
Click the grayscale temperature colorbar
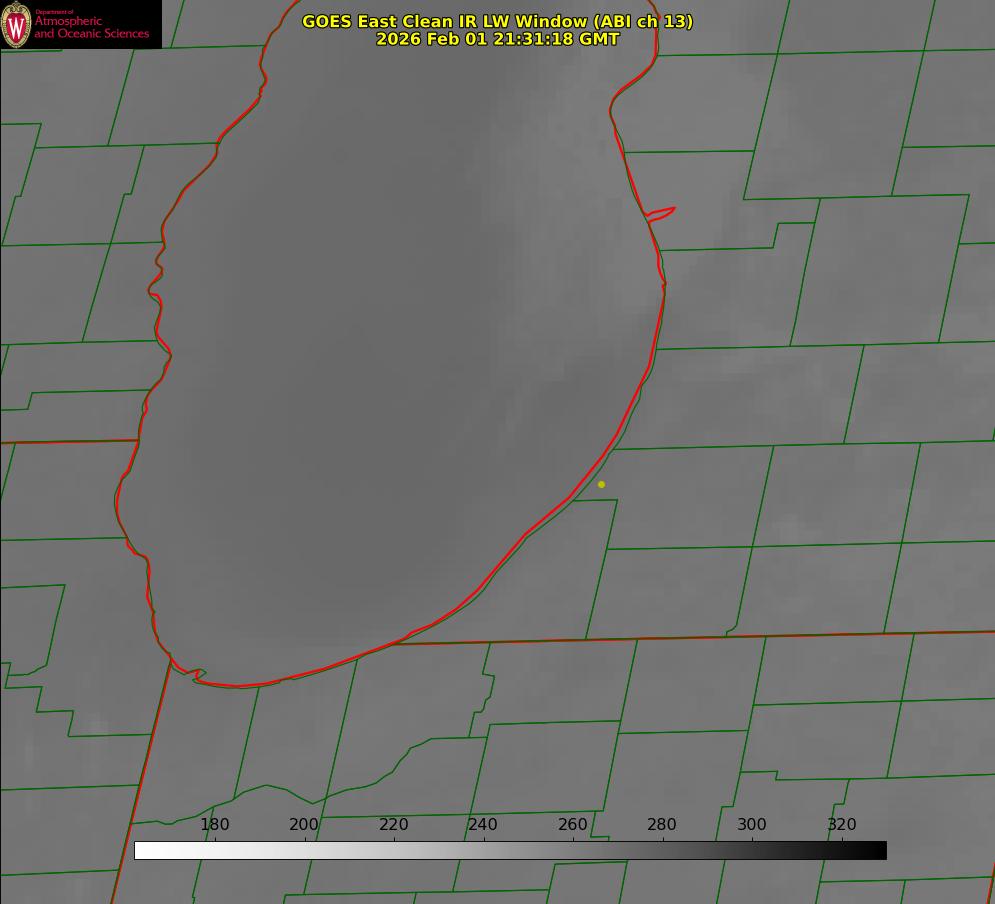pos(510,850)
